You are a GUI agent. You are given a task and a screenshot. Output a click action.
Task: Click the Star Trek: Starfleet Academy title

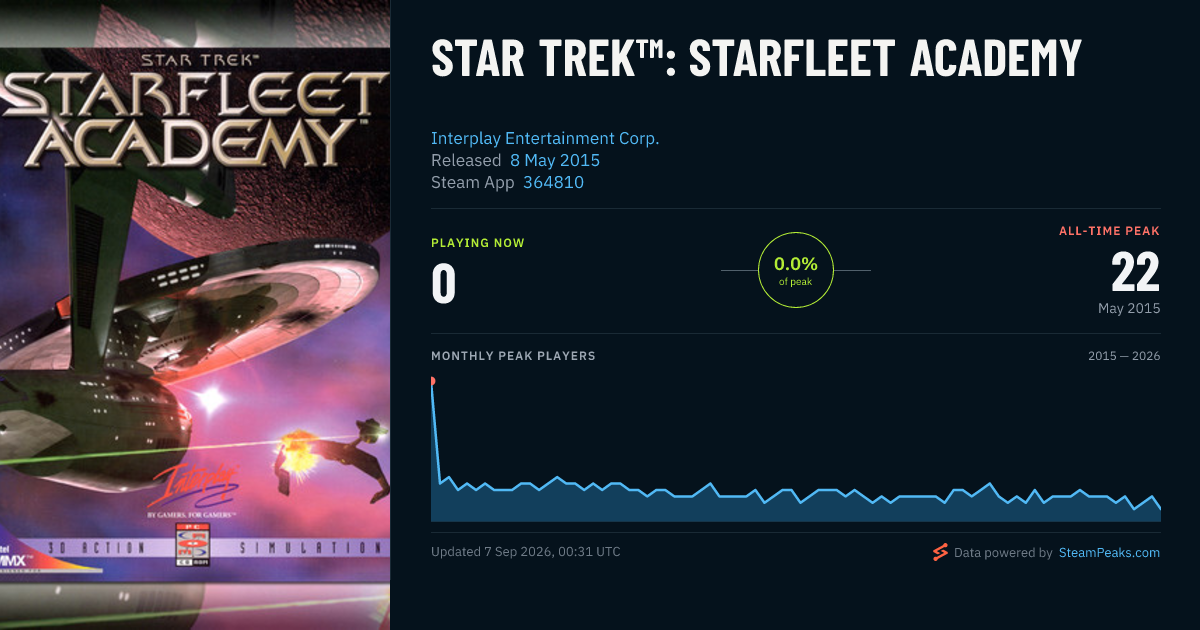click(756, 60)
